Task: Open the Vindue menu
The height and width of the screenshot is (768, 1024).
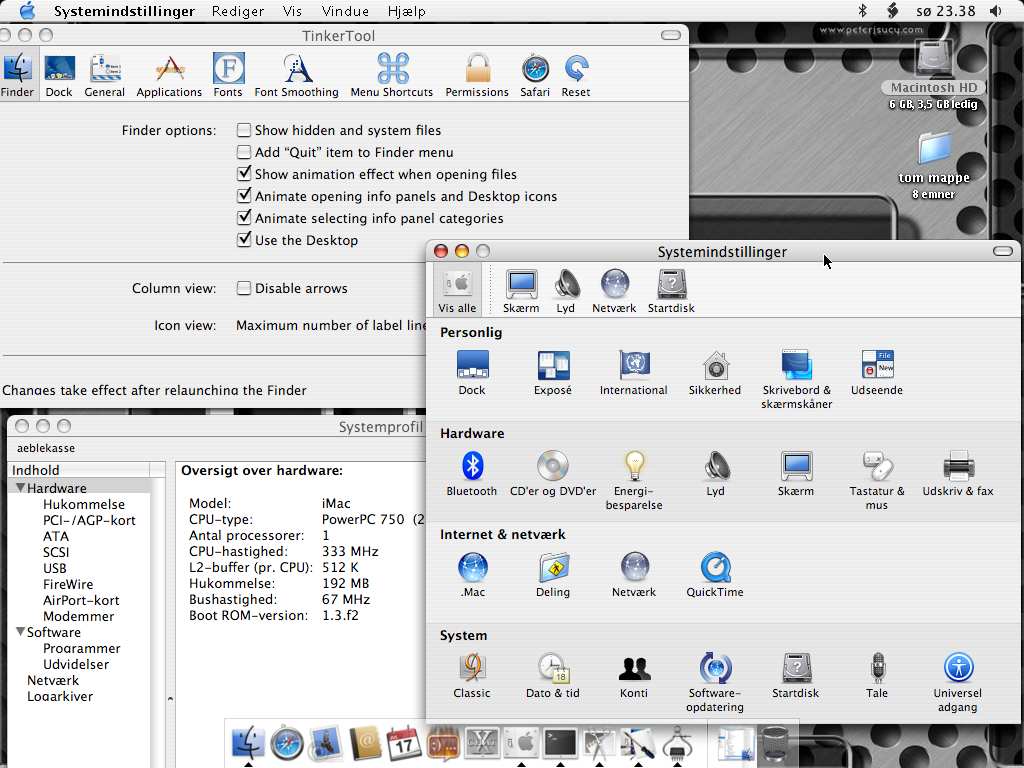Action: (345, 11)
